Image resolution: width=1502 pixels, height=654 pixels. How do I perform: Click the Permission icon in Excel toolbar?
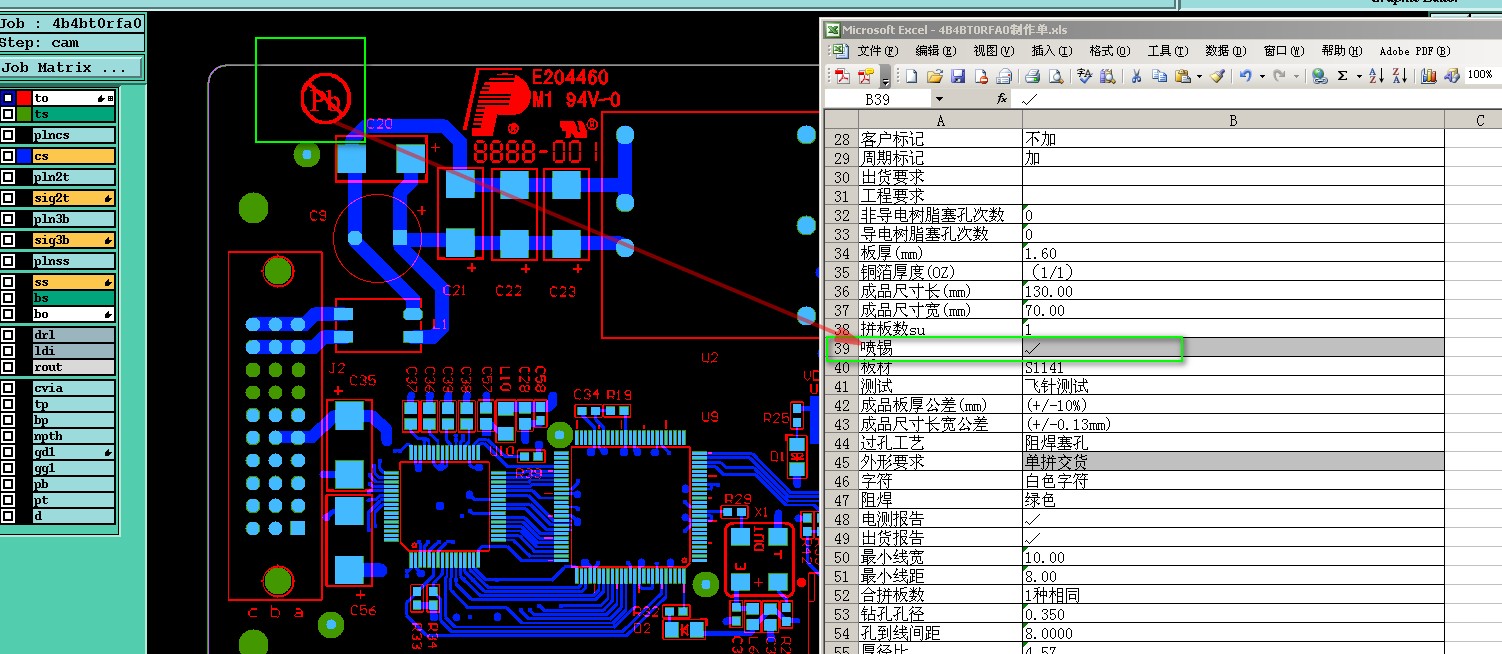[x=981, y=76]
